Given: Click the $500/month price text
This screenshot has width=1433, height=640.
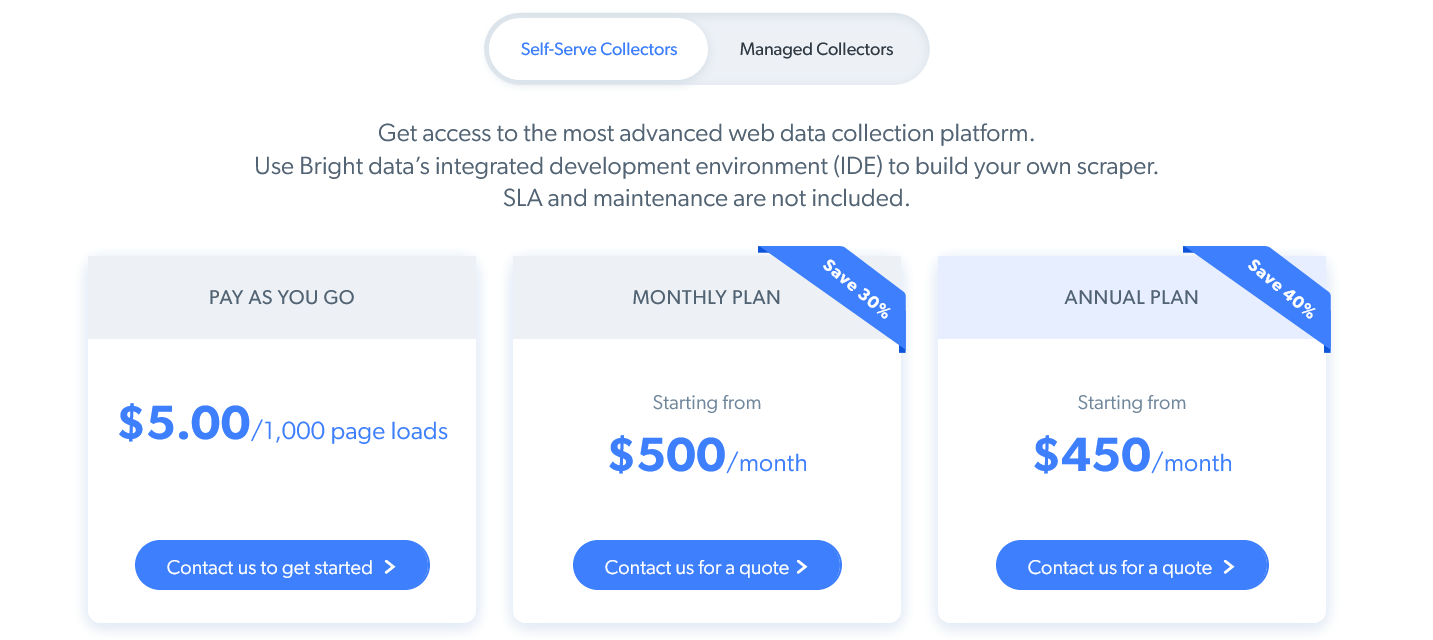Looking at the screenshot, I should (x=707, y=456).
